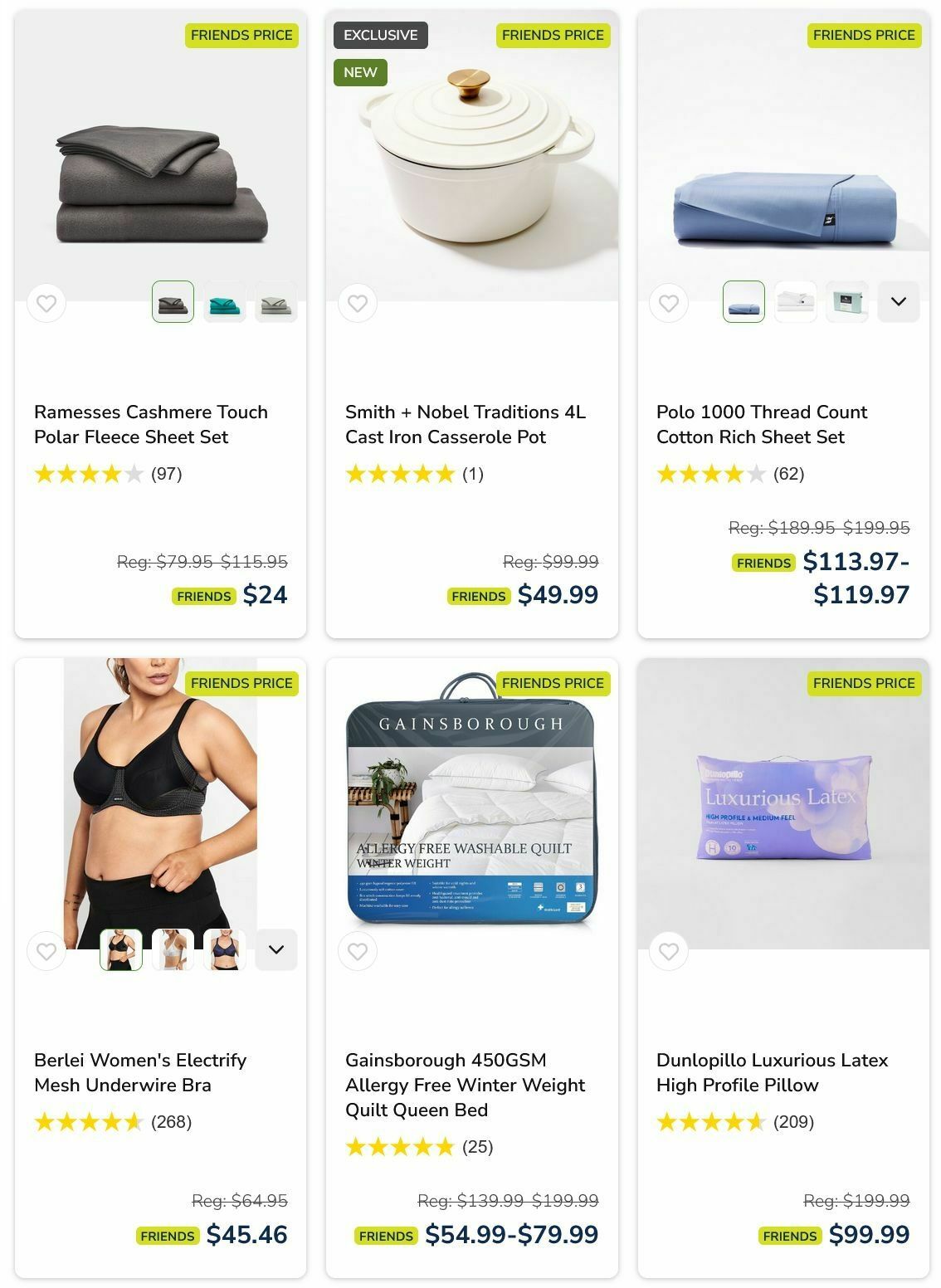Expand more colours for Polo Sheet Set
The width and height of the screenshot is (941, 1288).
click(899, 301)
